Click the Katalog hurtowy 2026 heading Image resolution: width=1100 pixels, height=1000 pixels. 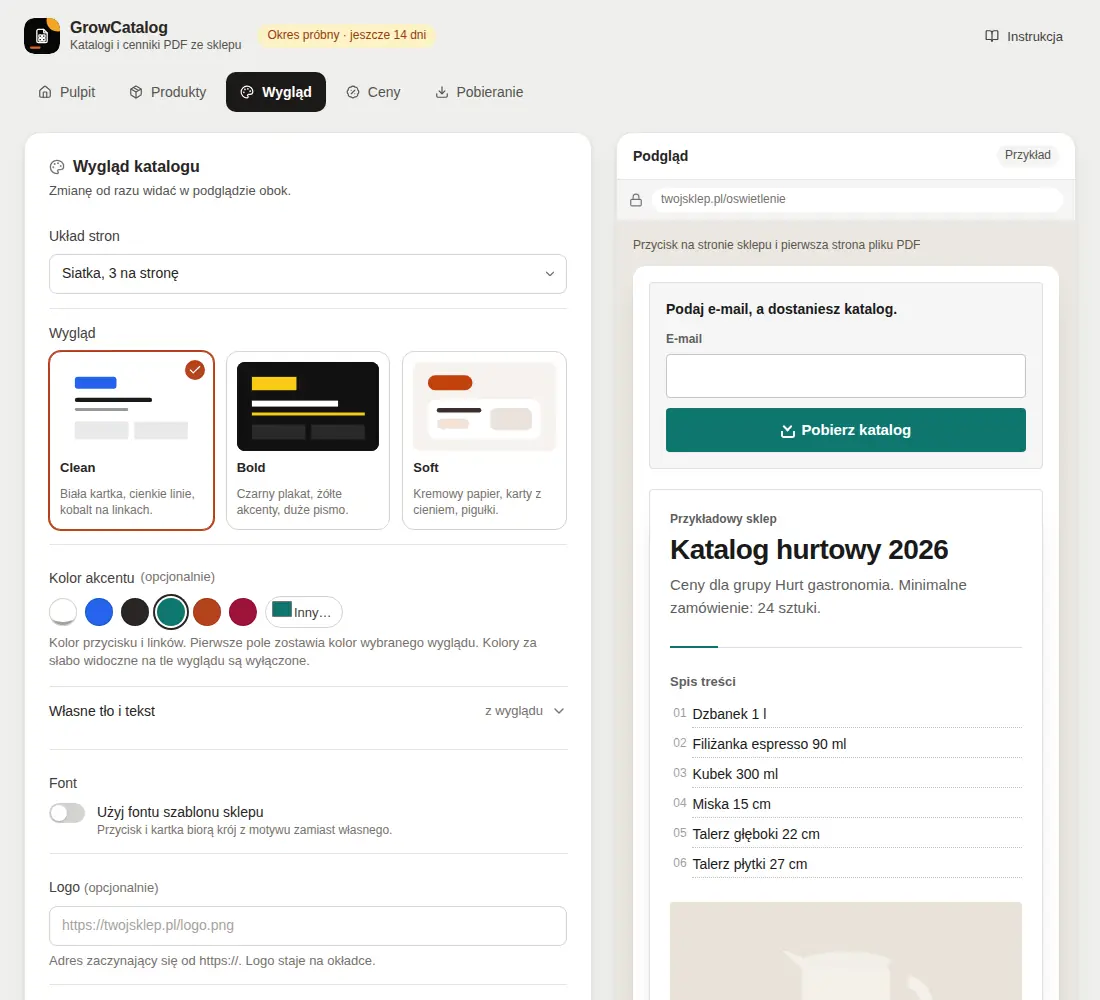point(809,550)
